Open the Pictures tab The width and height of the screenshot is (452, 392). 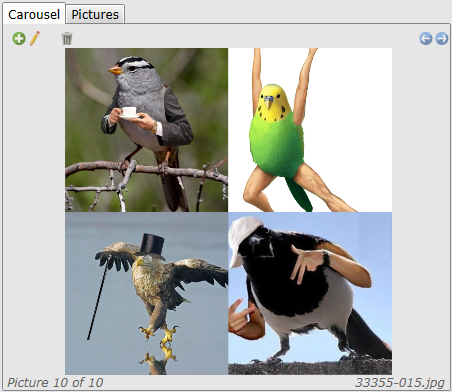click(95, 15)
